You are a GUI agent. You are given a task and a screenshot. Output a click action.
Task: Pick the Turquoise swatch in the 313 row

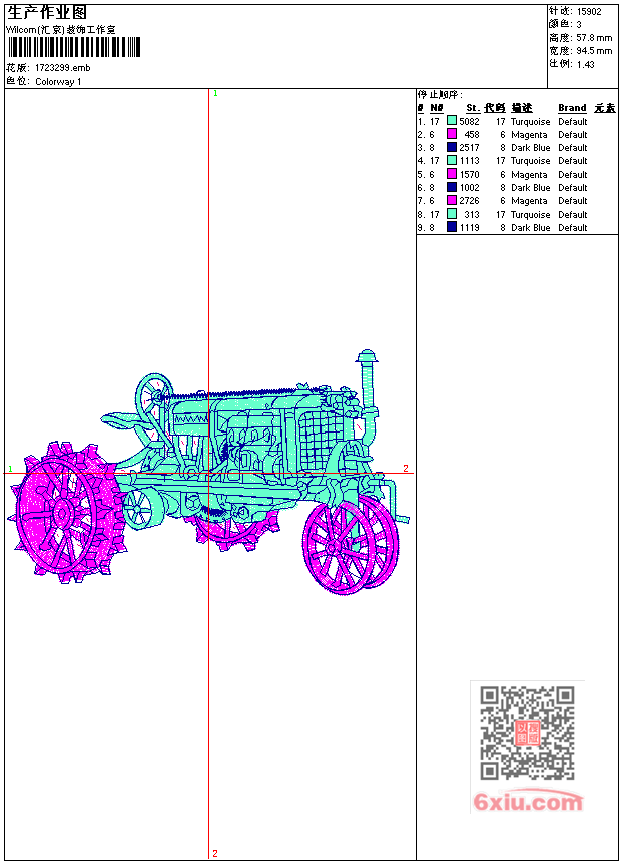tap(452, 214)
